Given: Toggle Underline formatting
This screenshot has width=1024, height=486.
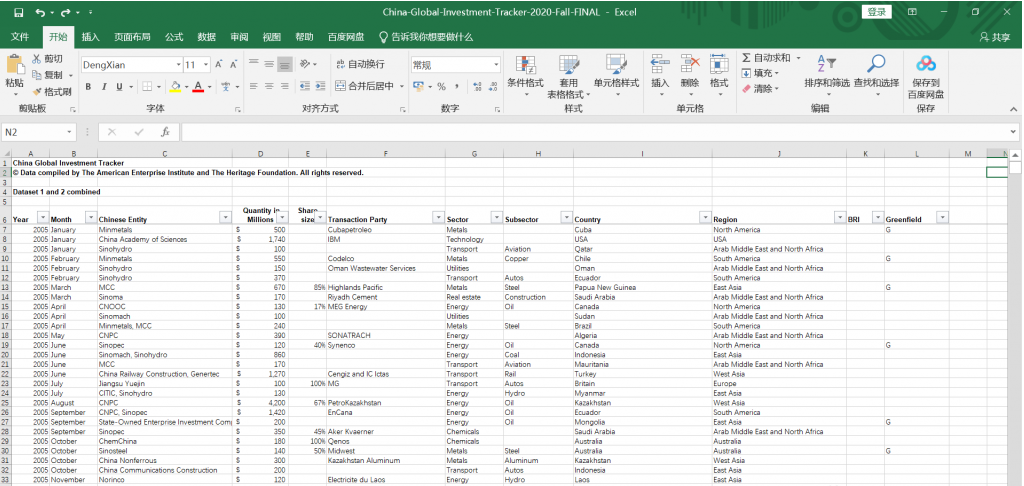Looking at the screenshot, I should (x=120, y=87).
